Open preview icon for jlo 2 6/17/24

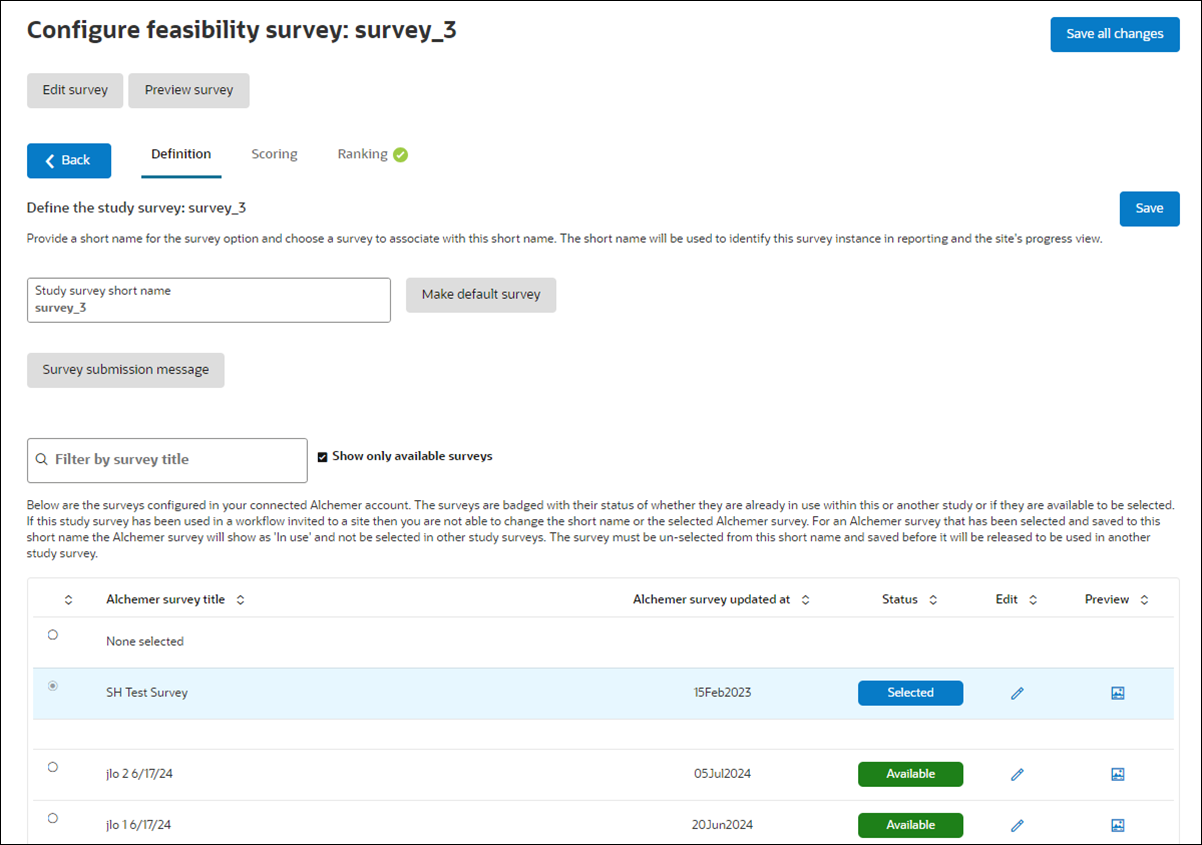click(1118, 774)
